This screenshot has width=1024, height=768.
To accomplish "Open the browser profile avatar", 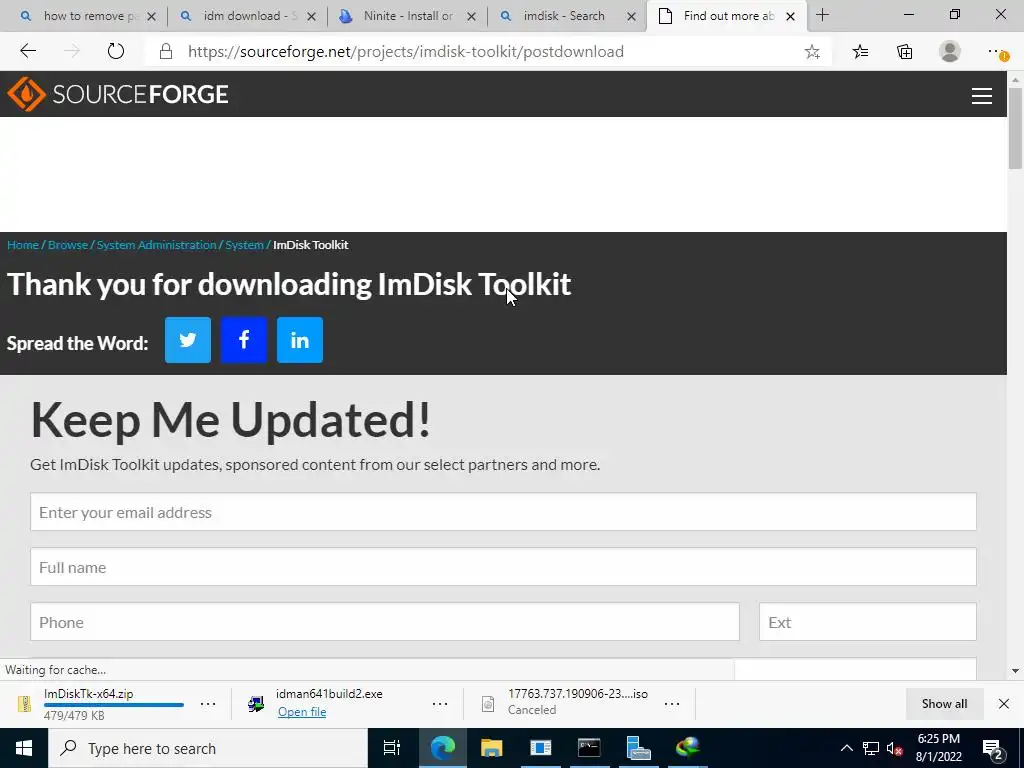I will click(950, 51).
